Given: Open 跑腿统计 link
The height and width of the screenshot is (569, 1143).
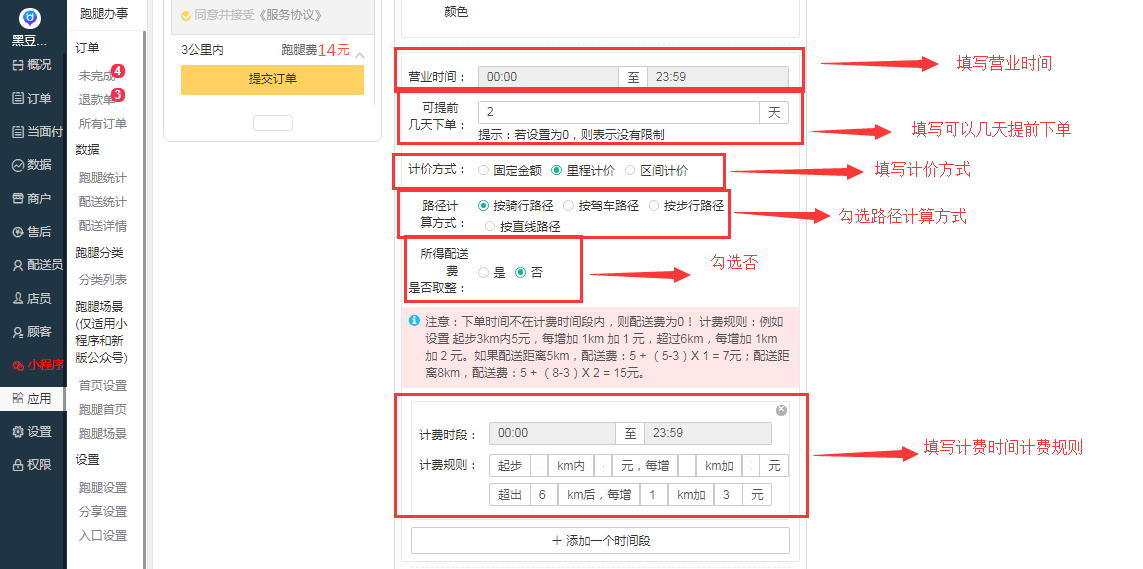Looking at the screenshot, I should [103, 178].
